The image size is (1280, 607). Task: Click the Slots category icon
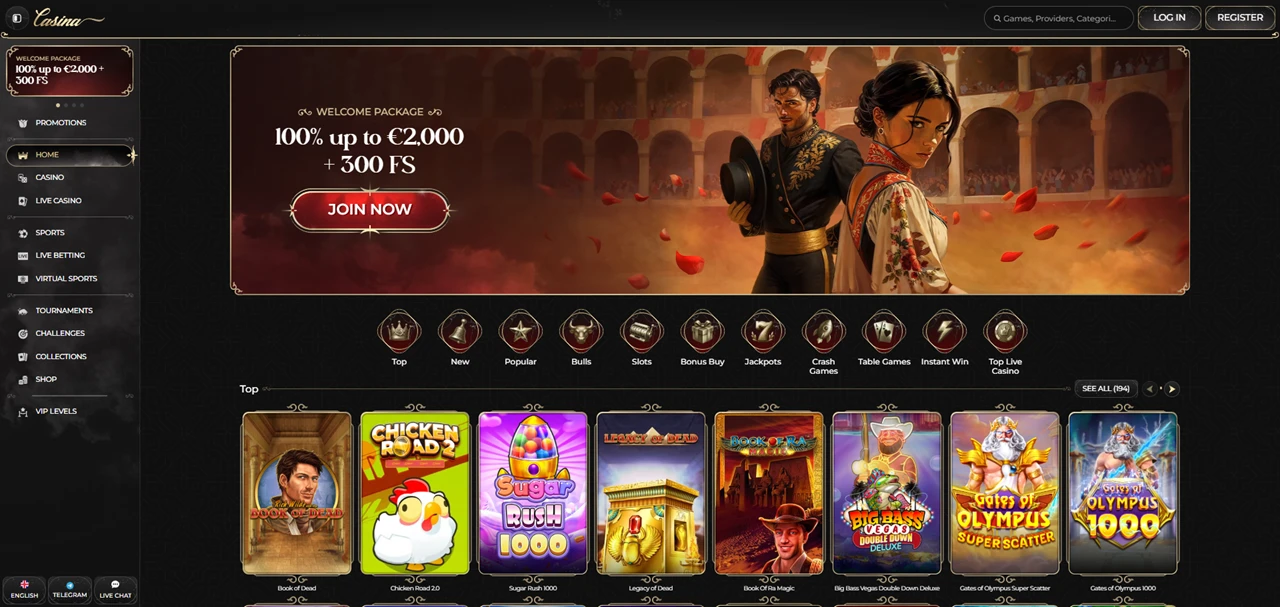tap(642, 331)
